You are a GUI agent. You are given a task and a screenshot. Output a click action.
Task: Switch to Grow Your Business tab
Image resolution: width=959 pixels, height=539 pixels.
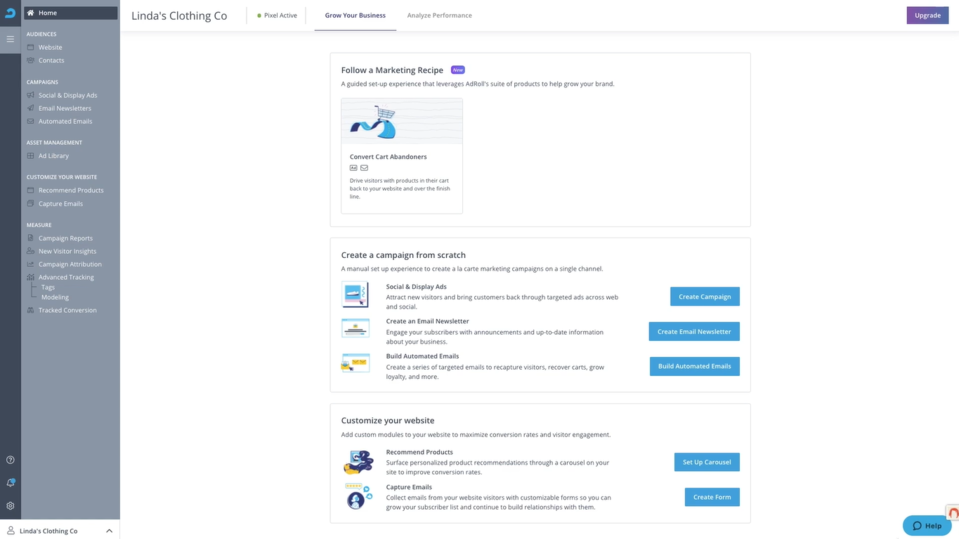click(355, 15)
